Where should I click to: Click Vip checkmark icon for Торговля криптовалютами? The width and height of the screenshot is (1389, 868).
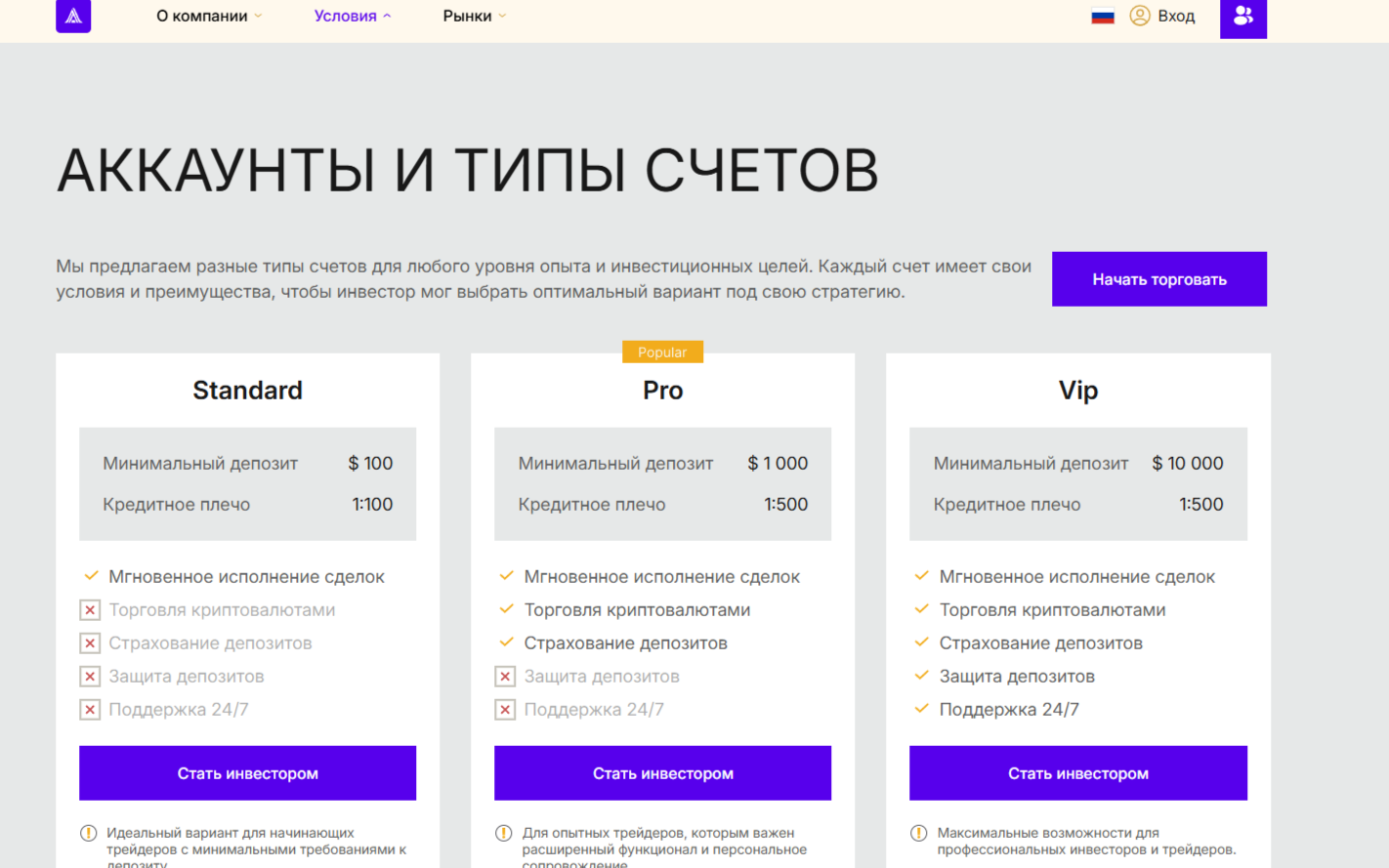coord(921,609)
